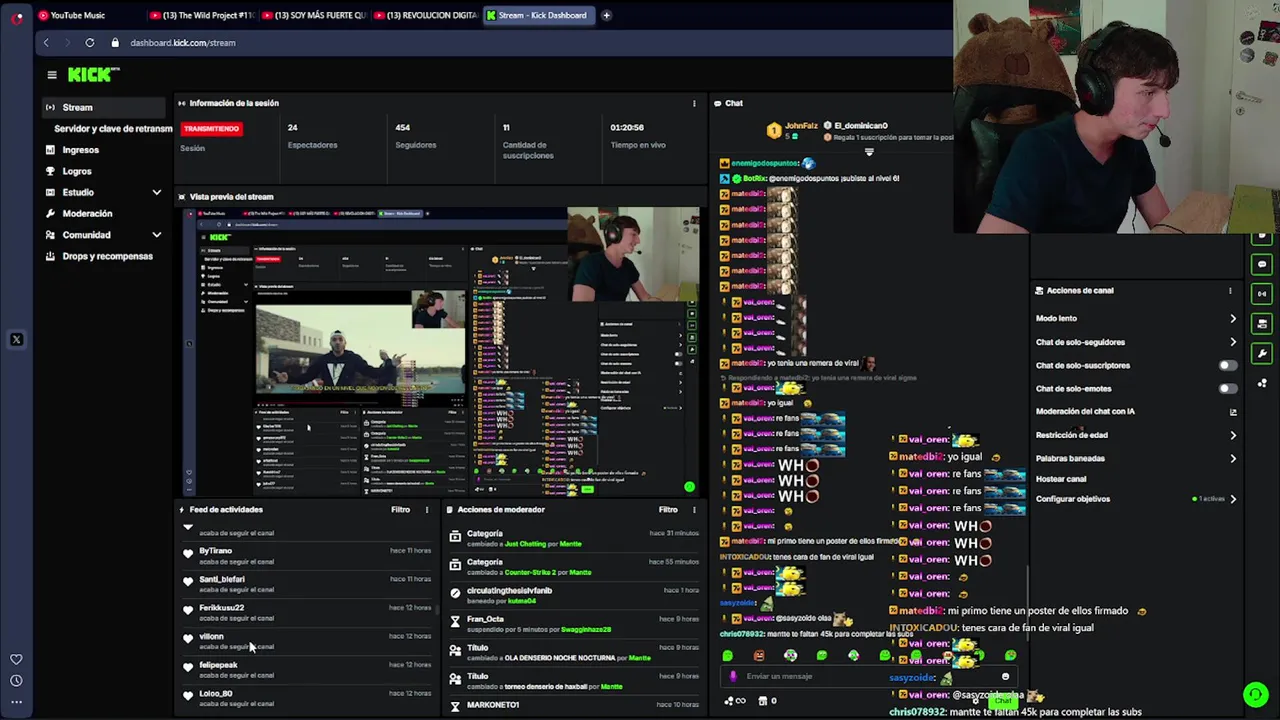The width and height of the screenshot is (1280, 720).
Task: Toggle Chat de solo-suscriptores switch
Action: click(x=1228, y=365)
